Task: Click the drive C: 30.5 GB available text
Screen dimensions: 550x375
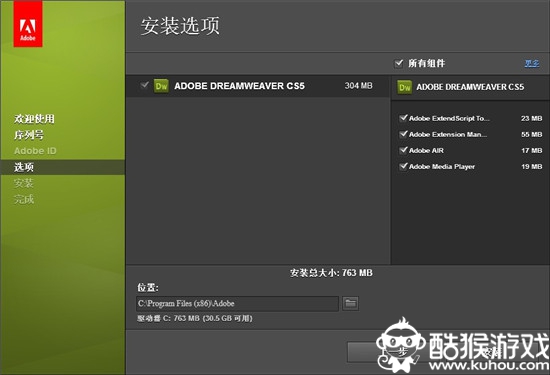Action: click(x=195, y=319)
